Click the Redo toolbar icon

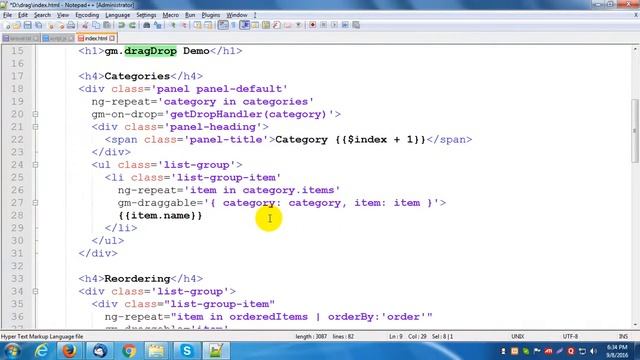132,25
